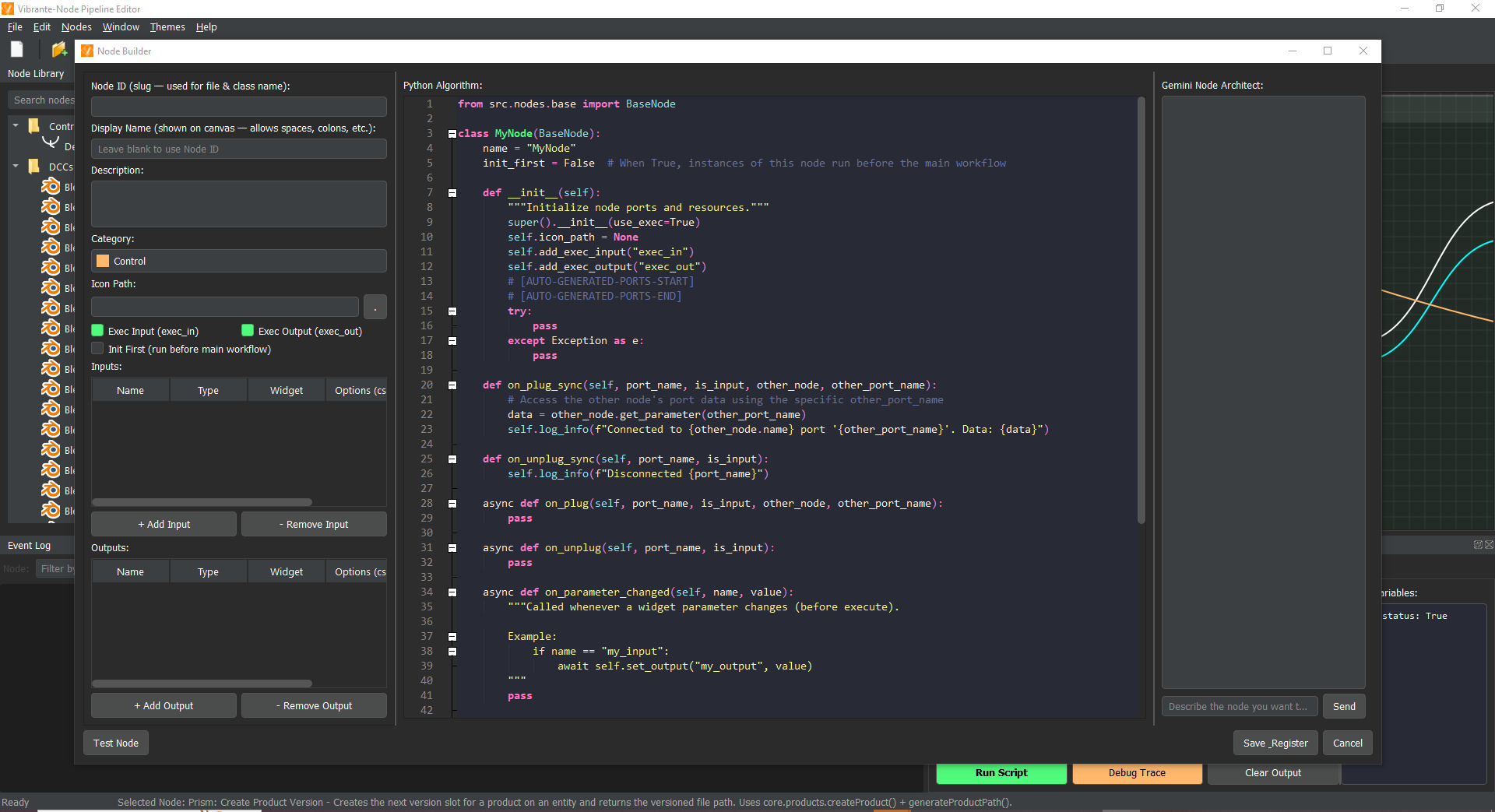Click the + Add Input button

[164, 524]
